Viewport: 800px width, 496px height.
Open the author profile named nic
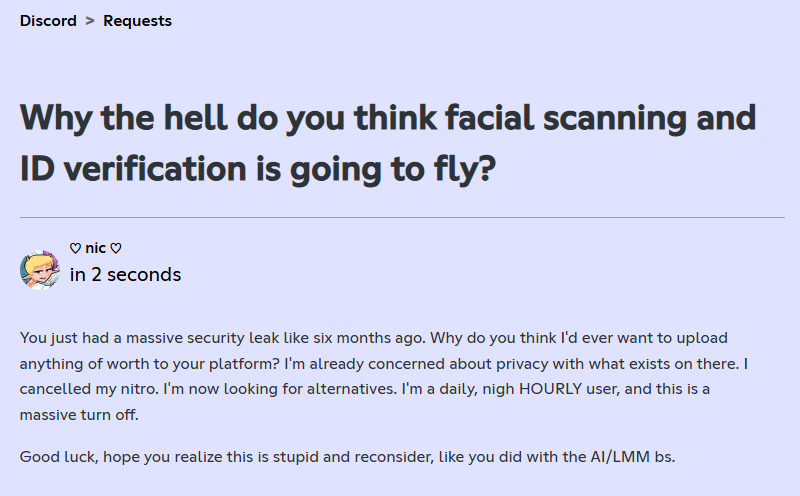click(x=95, y=248)
